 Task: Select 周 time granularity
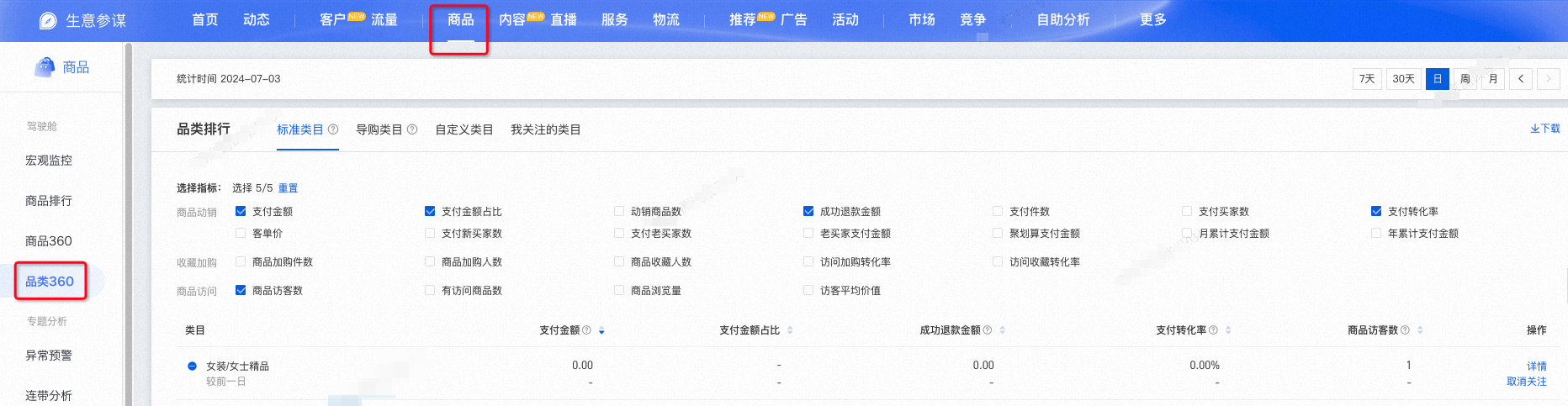(1465, 79)
